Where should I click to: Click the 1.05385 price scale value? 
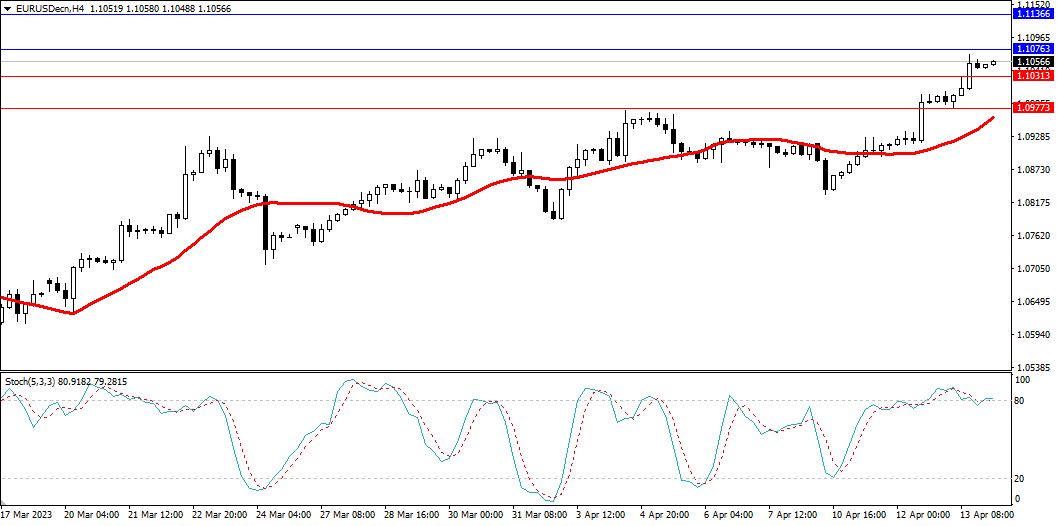[x=1035, y=368]
